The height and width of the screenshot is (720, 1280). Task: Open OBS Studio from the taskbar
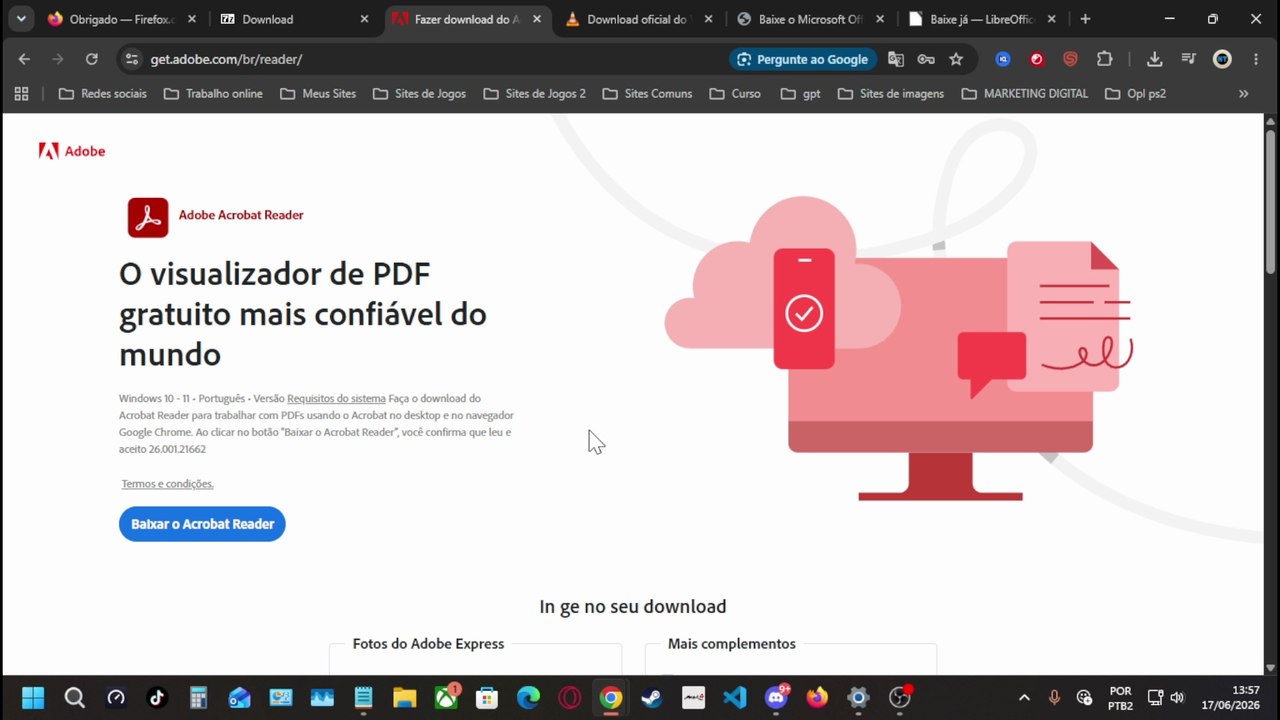pyautogui.click(x=899, y=697)
